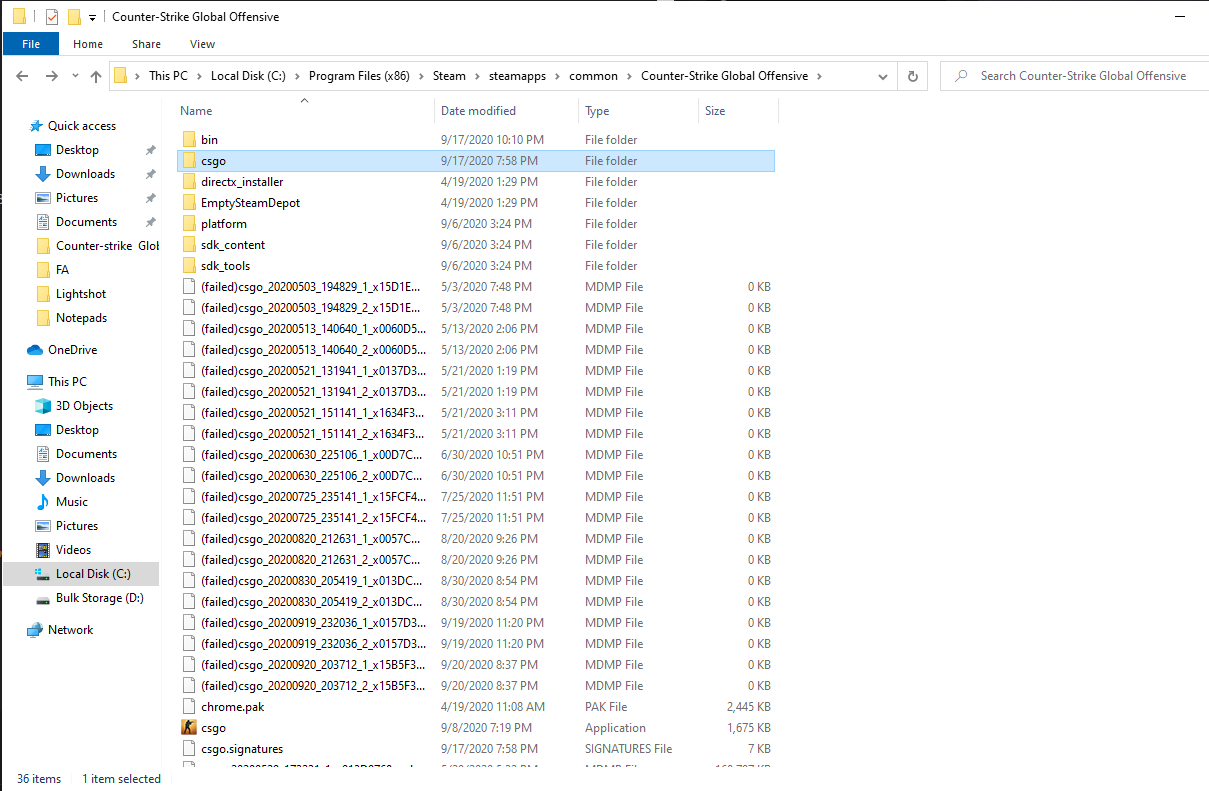Click Local Disk (C:) in the breadcrumb

(248, 76)
